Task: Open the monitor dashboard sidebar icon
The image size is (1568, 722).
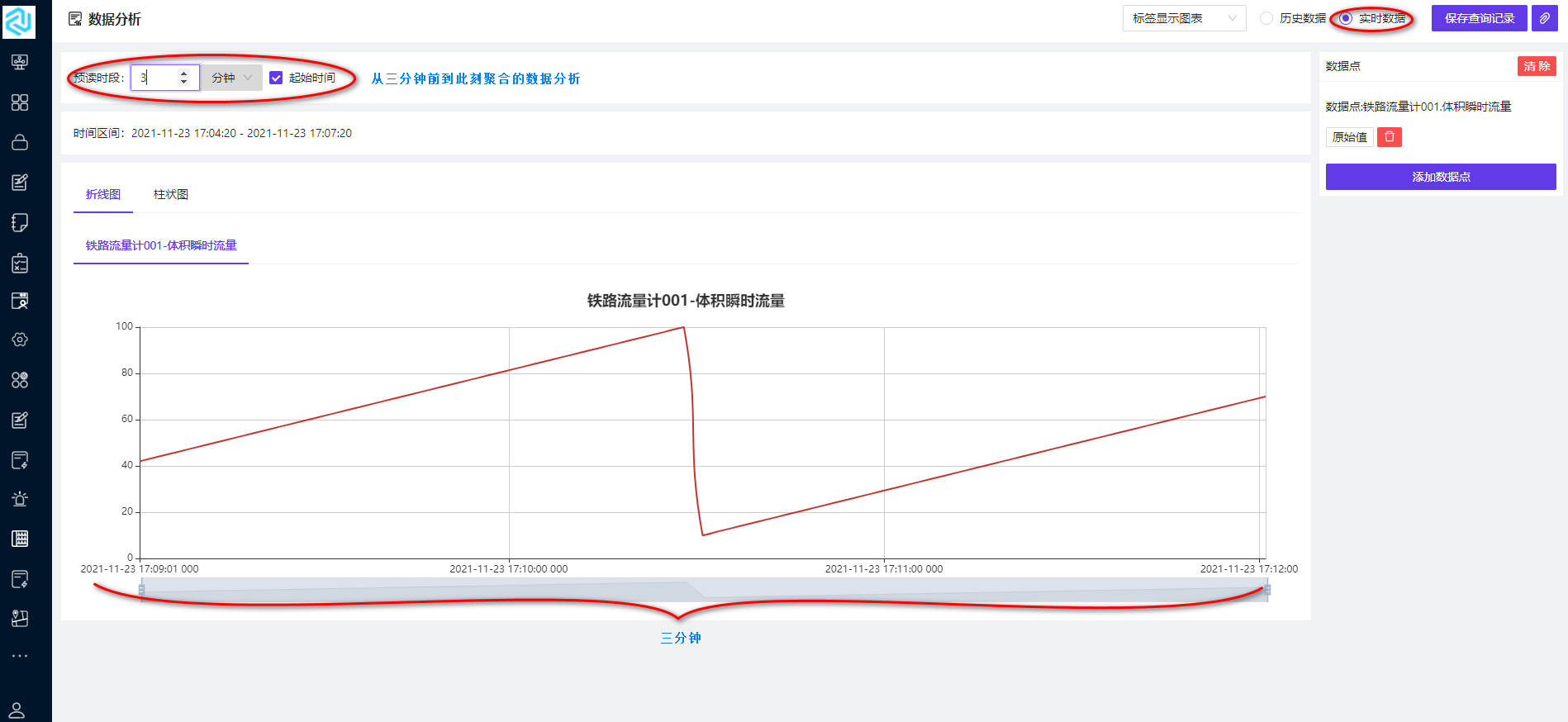Action: (x=20, y=62)
